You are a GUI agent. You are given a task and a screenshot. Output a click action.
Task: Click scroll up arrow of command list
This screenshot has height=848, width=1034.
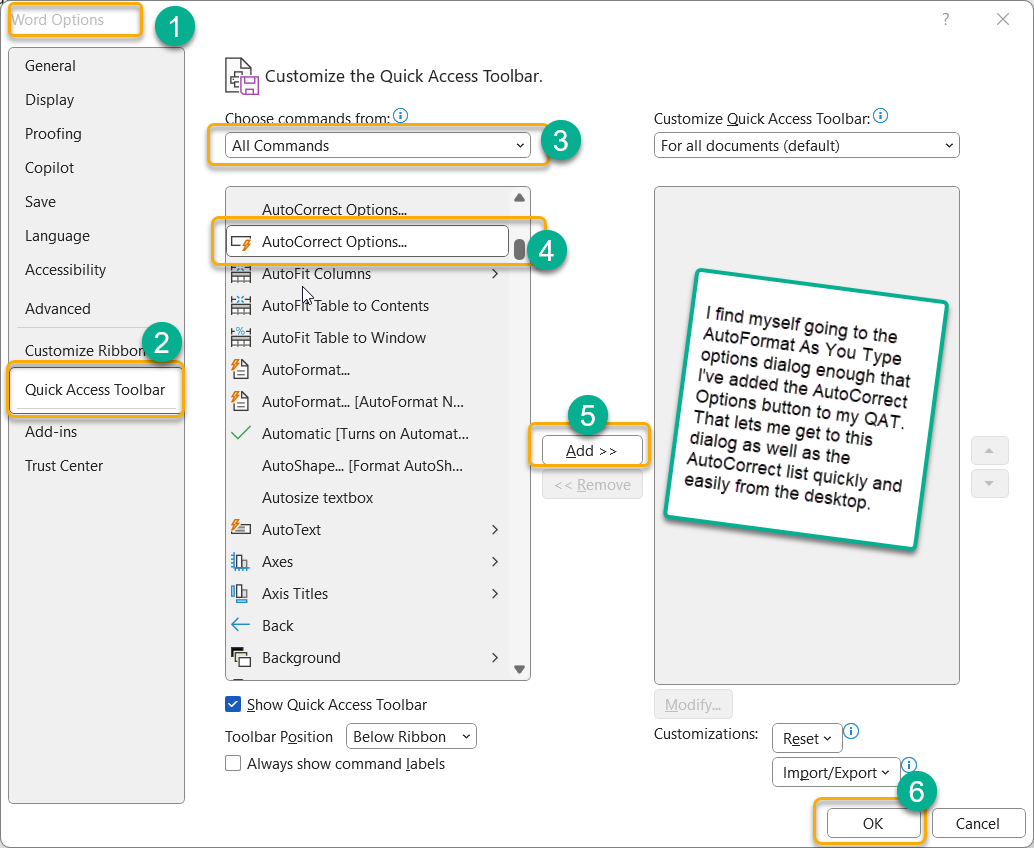[520, 198]
